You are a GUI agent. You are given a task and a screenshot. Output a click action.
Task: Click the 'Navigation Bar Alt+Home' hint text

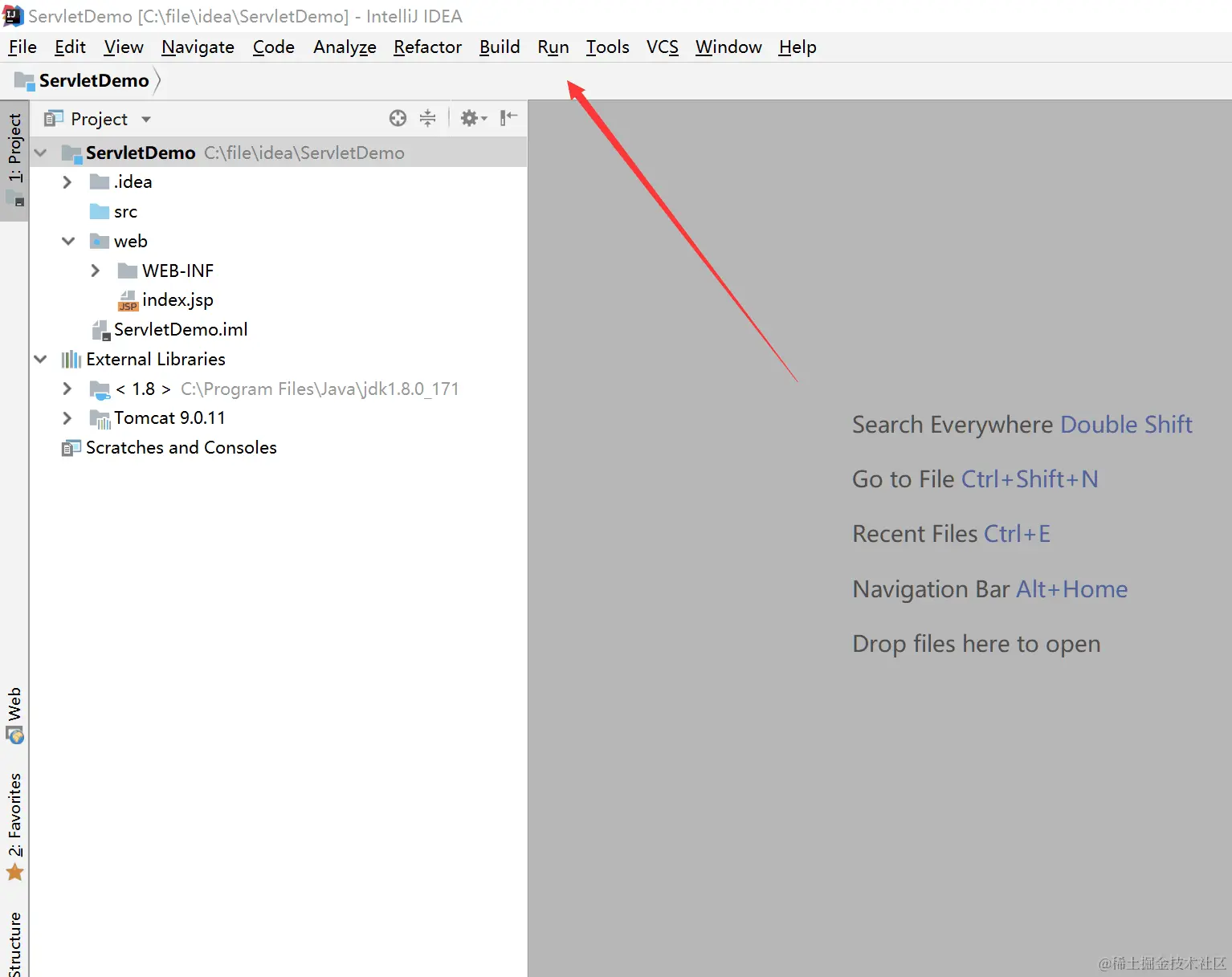tap(990, 589)
